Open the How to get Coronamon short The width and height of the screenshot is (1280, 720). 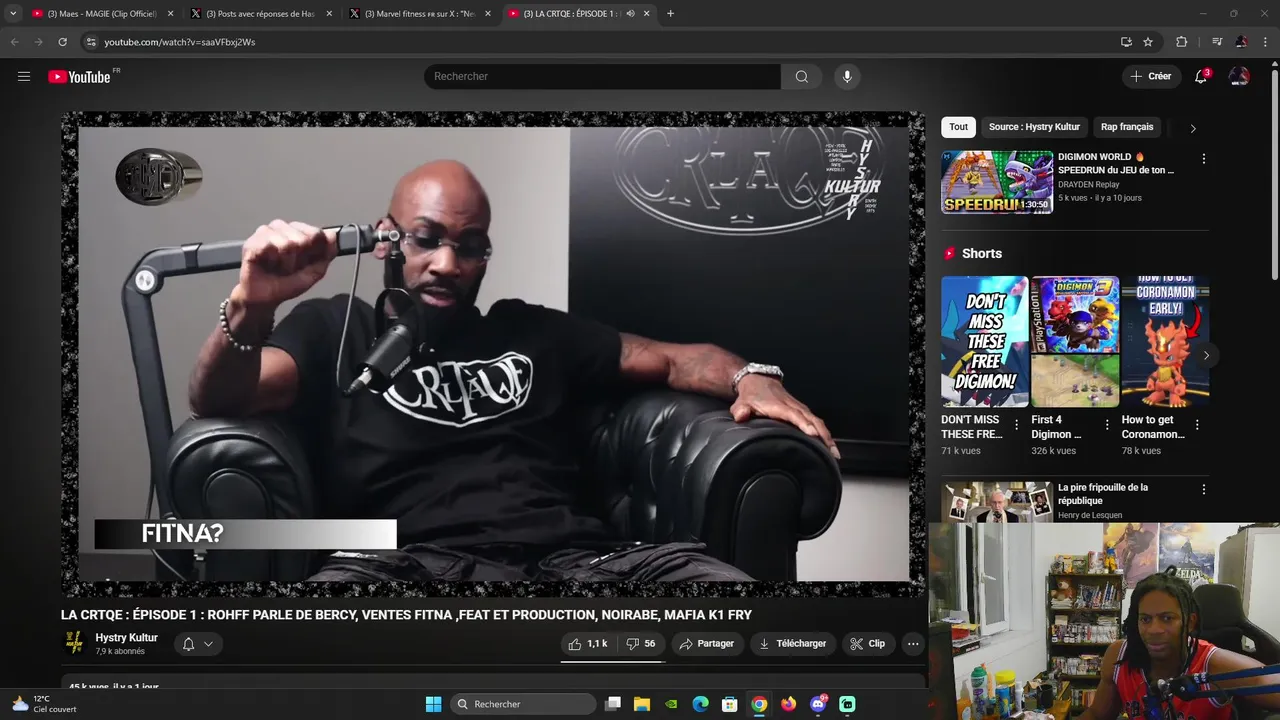click(x=1165, y=341)
